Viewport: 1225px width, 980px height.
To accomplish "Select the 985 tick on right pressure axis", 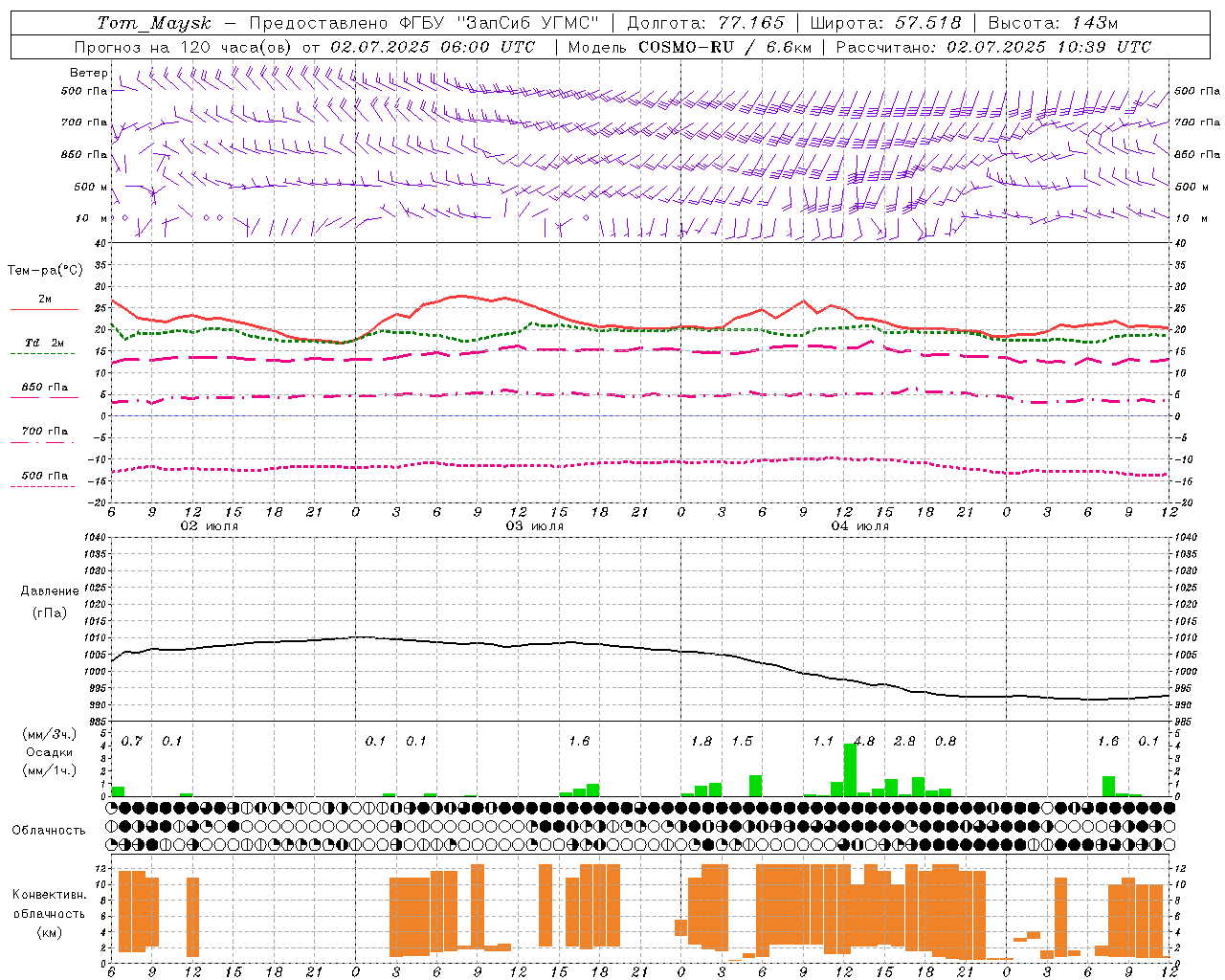I will [1184, 722].
